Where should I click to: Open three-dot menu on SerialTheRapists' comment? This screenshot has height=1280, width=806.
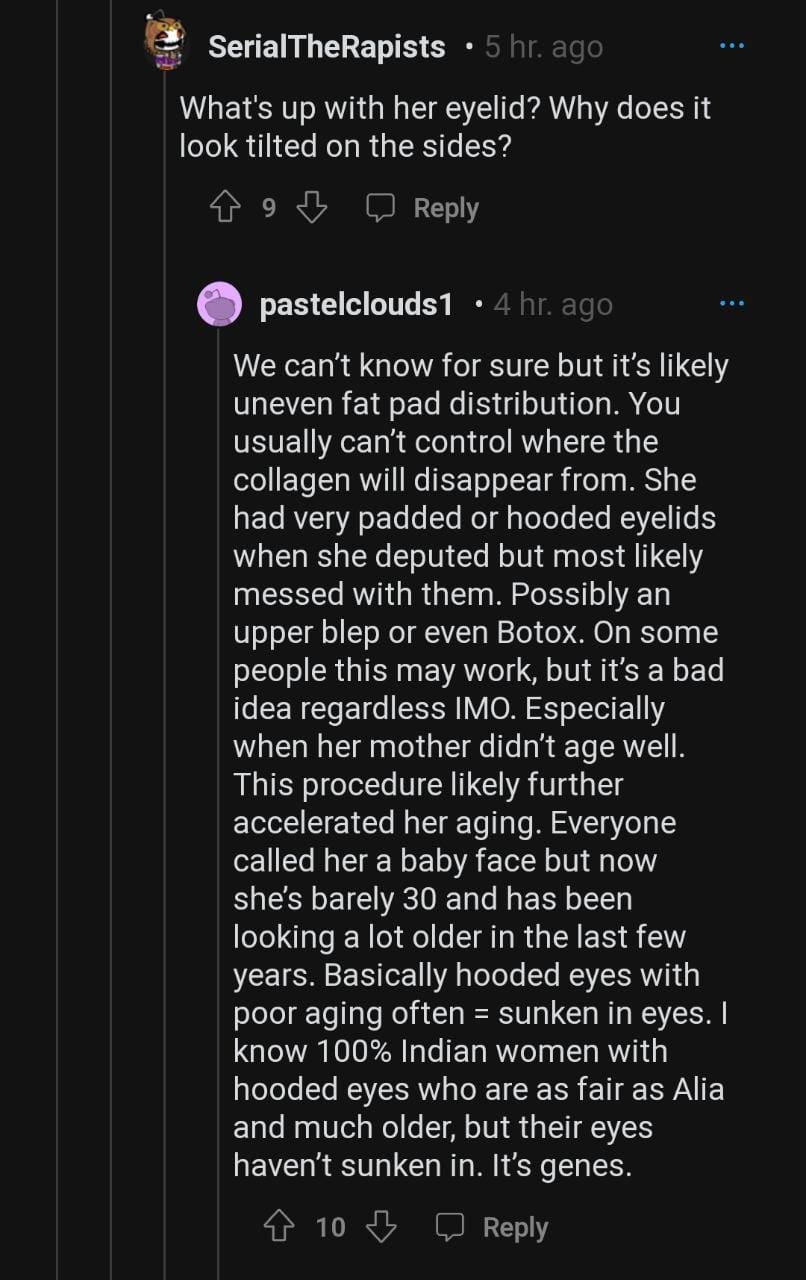(732, 46)
